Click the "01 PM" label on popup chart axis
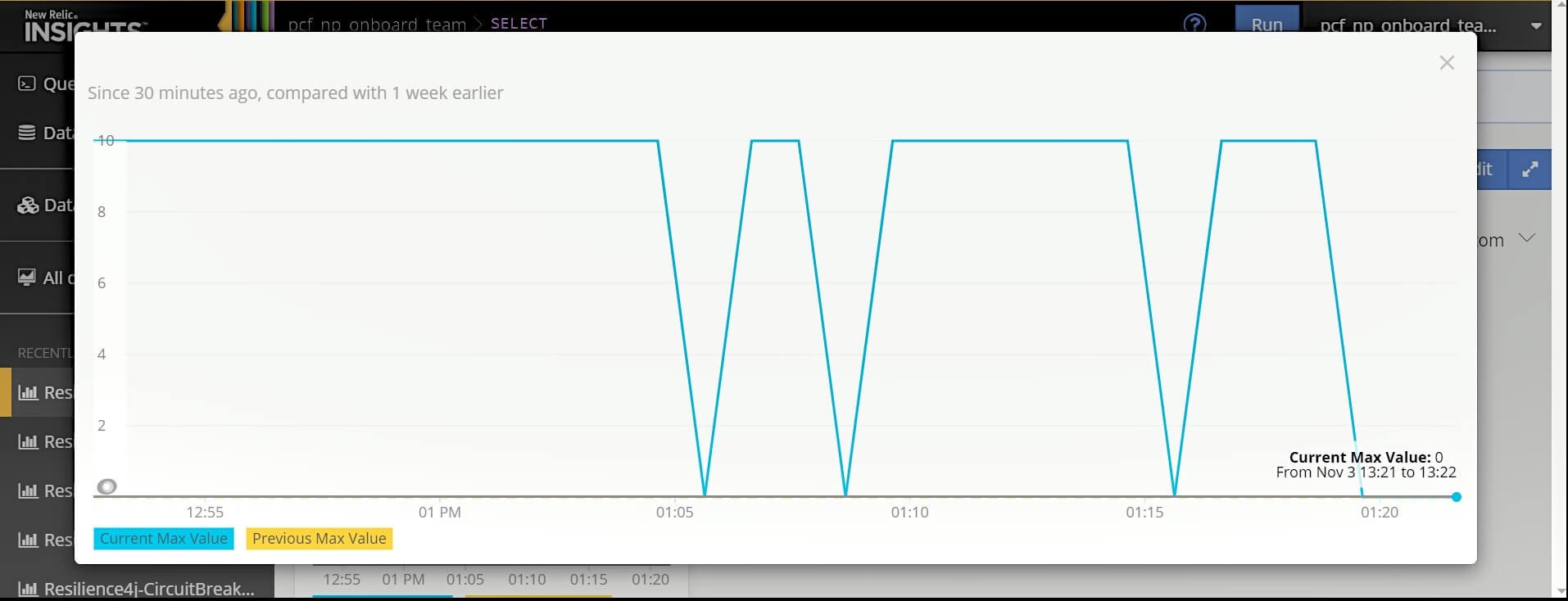The height and width of the screenshot is (601, 1568). [x=440, y=513]
